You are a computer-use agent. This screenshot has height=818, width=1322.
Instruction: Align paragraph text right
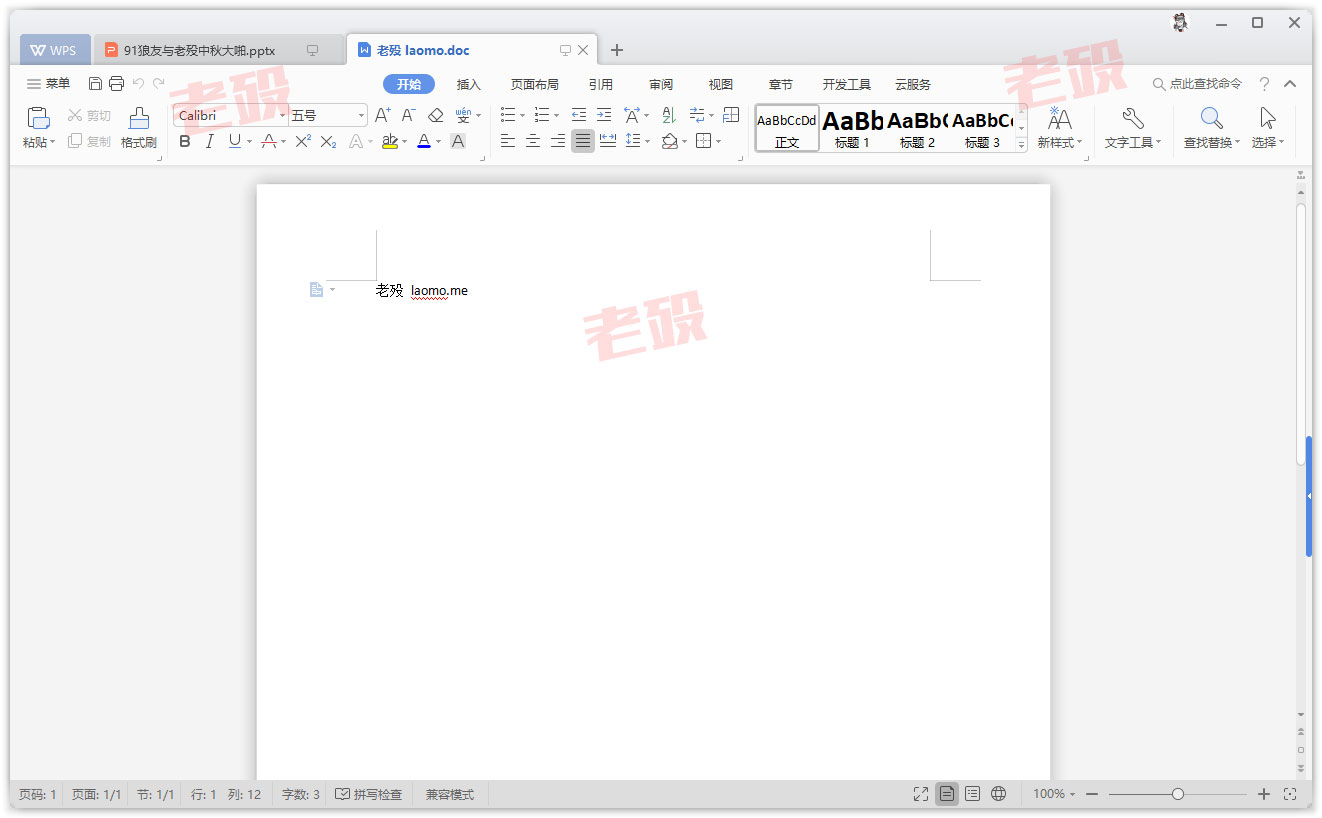click(558, 142)
